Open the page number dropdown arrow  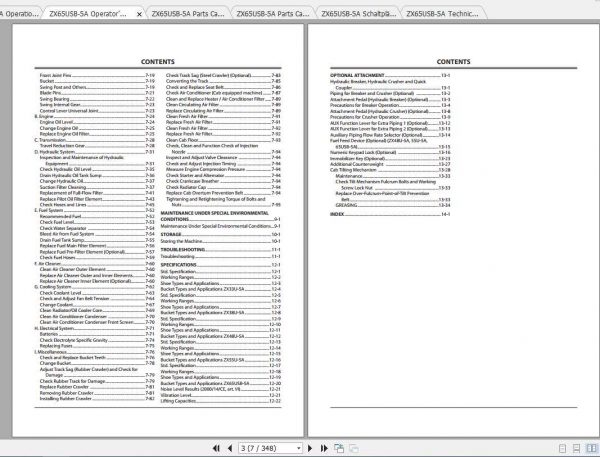coord(298,448)
